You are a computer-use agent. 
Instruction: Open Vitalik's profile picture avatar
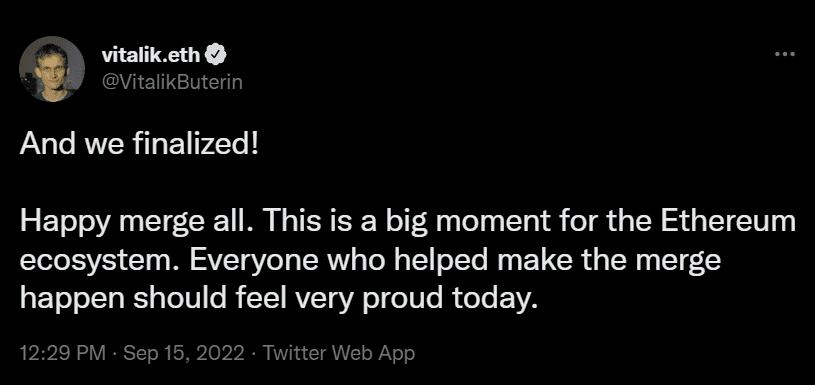tap(52, 69)
